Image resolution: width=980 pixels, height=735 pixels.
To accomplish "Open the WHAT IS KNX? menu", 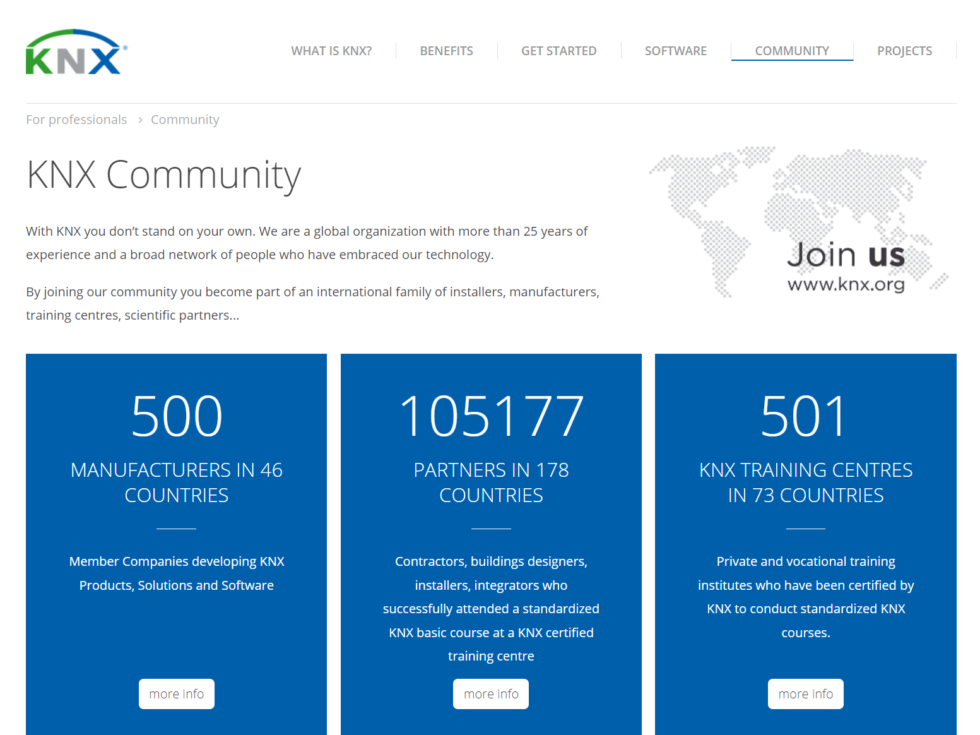I will pos(331,51).
